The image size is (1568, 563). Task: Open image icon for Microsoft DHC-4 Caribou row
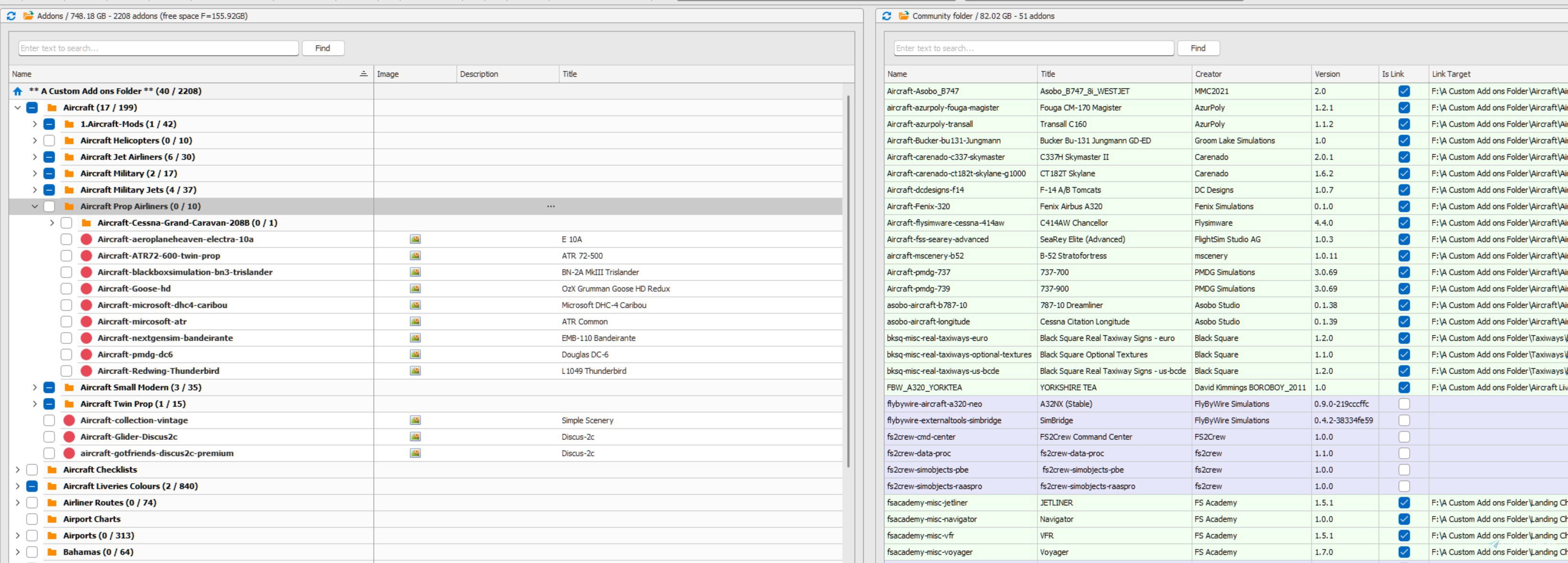click(x=415, y=305)
